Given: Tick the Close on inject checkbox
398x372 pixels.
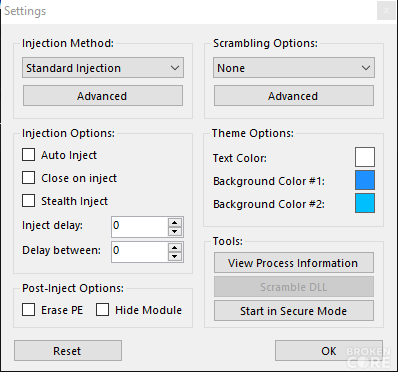Looking at the screenshot, I should [x=28, y=178].
